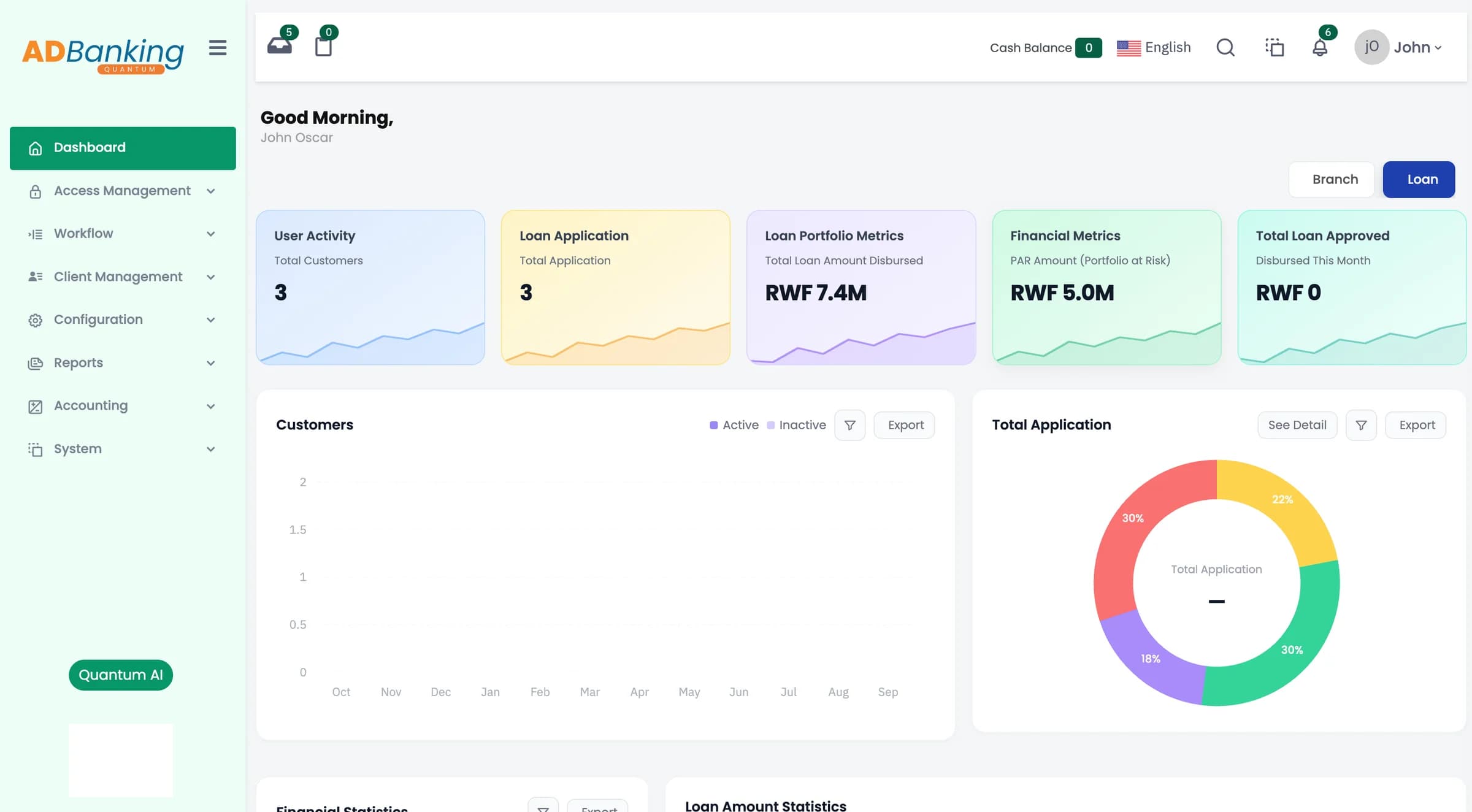This screenshot has height=812, width=1472.
Task: Export the Total Application chart
Action: pyautogui.click(x=1416, y=425)
